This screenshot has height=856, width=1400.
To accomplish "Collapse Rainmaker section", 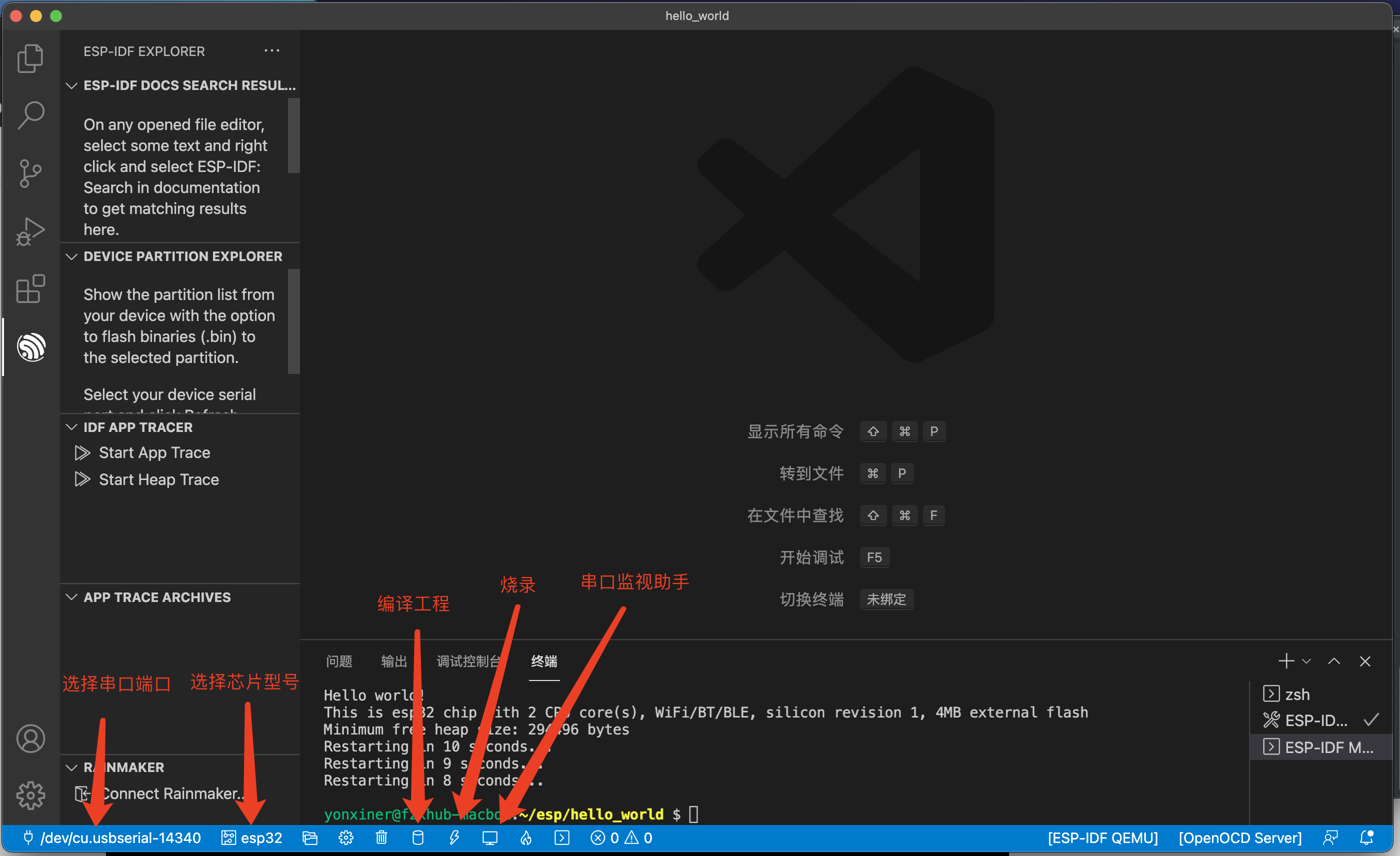I will pyautogui.click(x=180, y=767).
